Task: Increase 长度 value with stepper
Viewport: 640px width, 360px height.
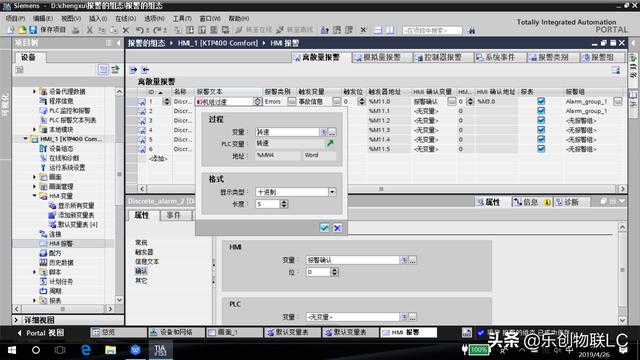Action: click(x=284, y=202)
